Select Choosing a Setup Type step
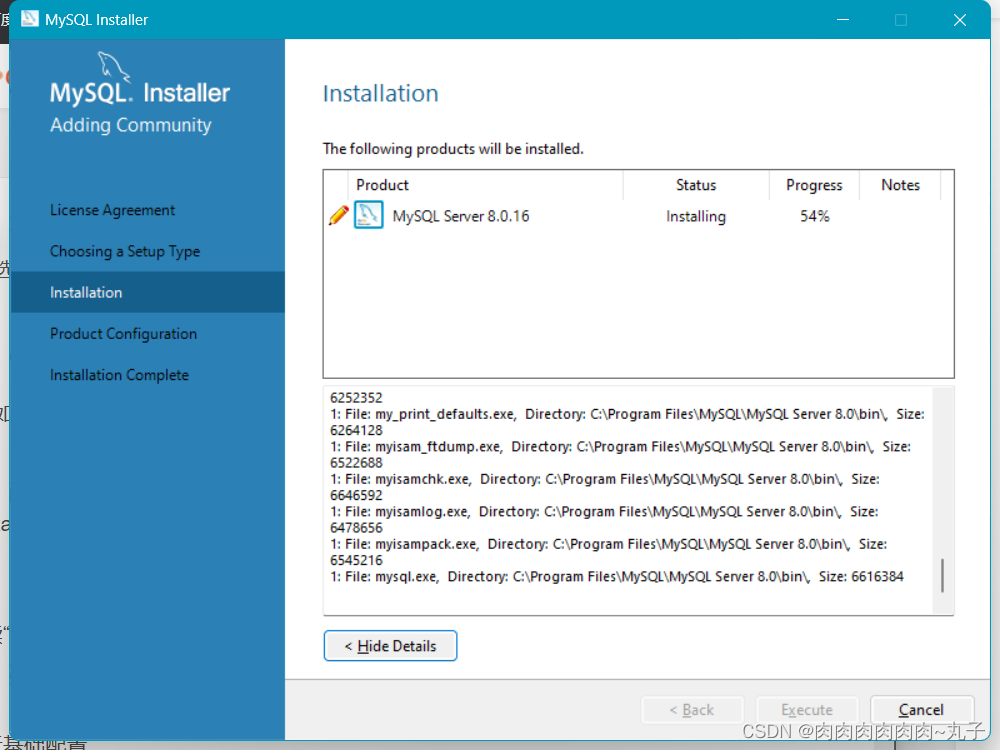Screen dimensions: 1000x750 point(124,251)
